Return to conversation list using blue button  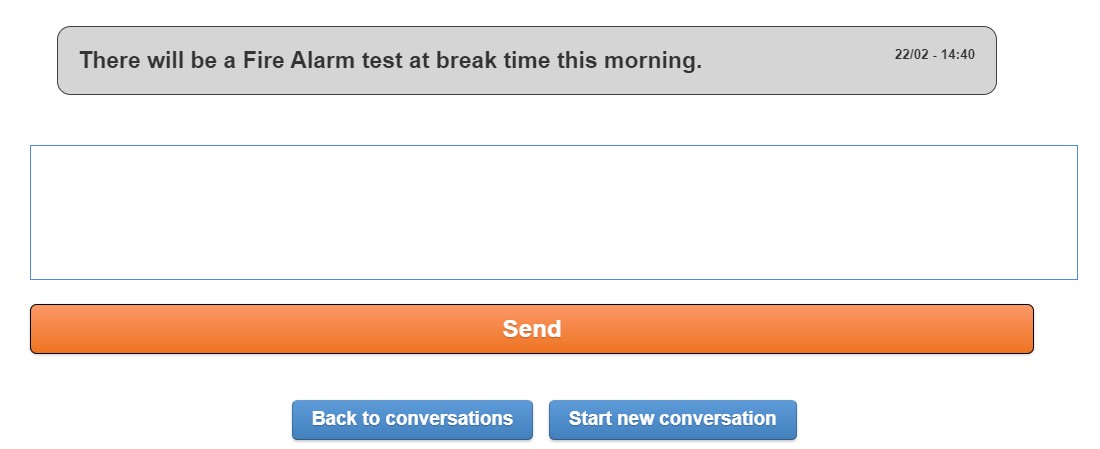click(412, 419)
